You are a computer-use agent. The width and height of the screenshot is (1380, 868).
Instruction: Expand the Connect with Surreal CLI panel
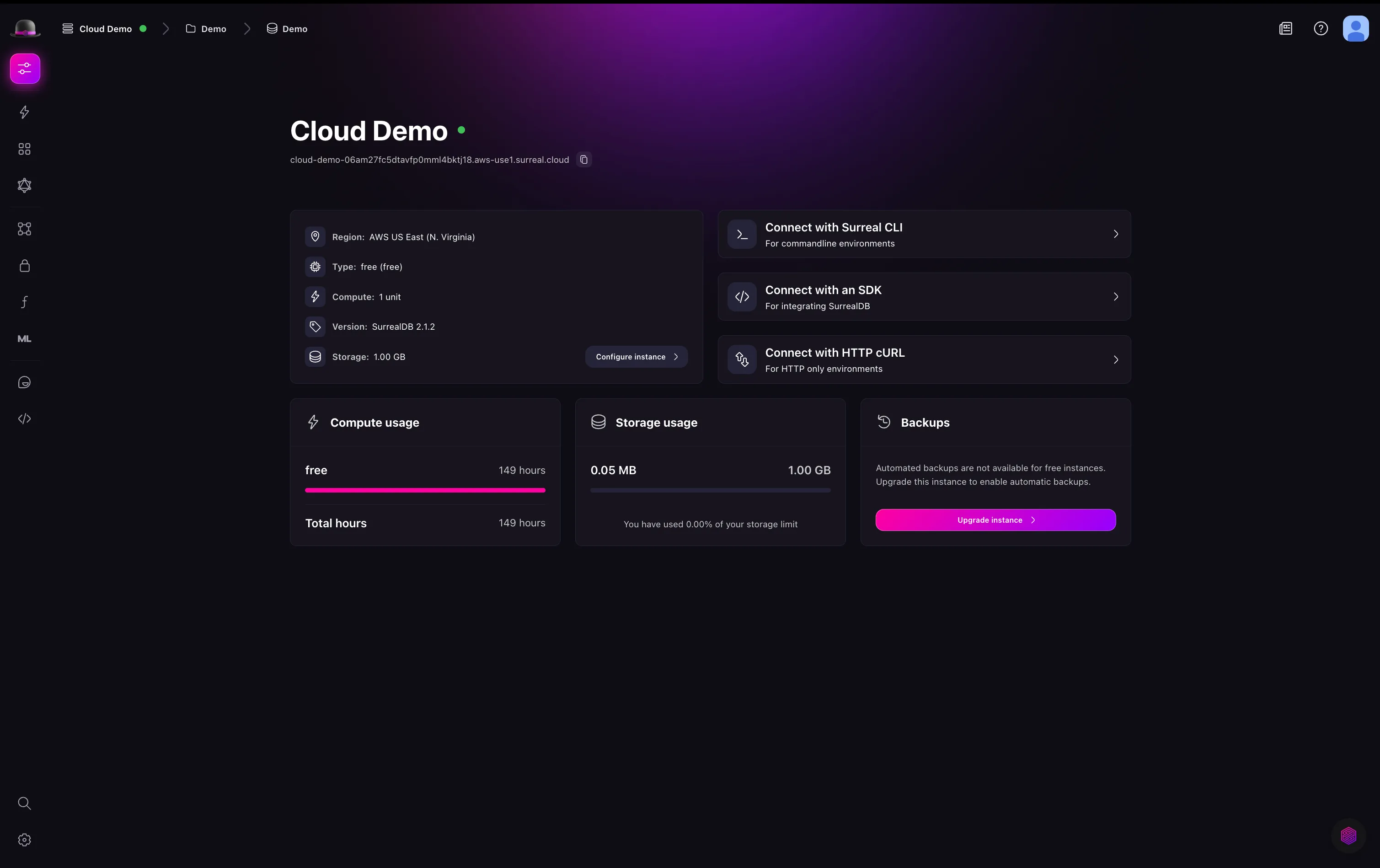coord(923,234)
